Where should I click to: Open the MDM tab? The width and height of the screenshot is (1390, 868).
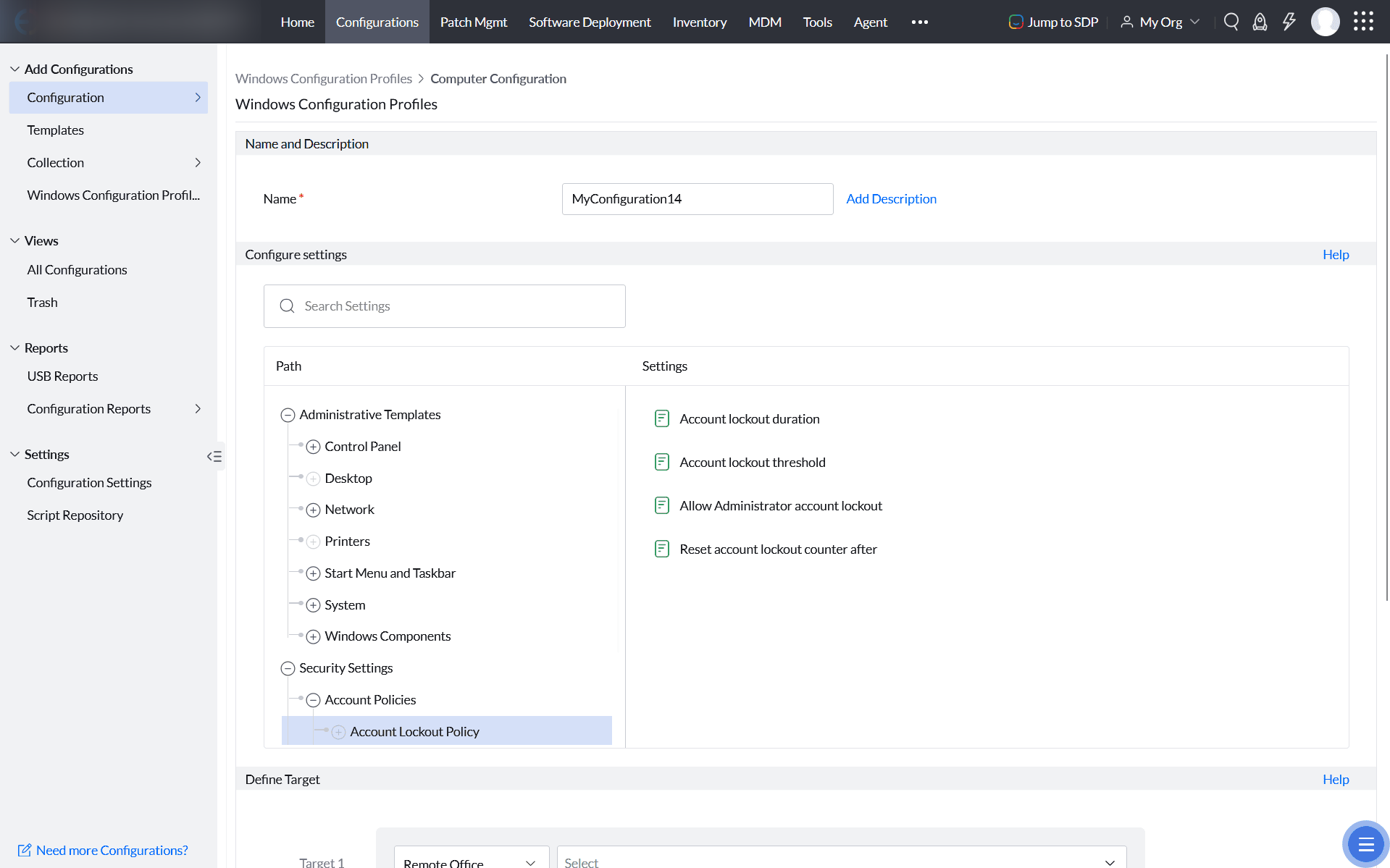point(765,22)
